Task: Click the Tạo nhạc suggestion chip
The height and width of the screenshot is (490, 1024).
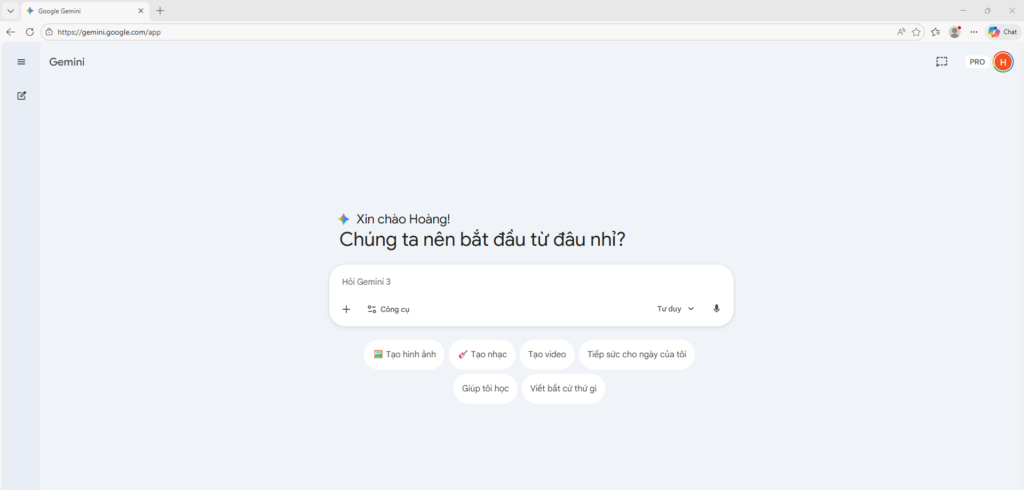Action: click(482, 354)
